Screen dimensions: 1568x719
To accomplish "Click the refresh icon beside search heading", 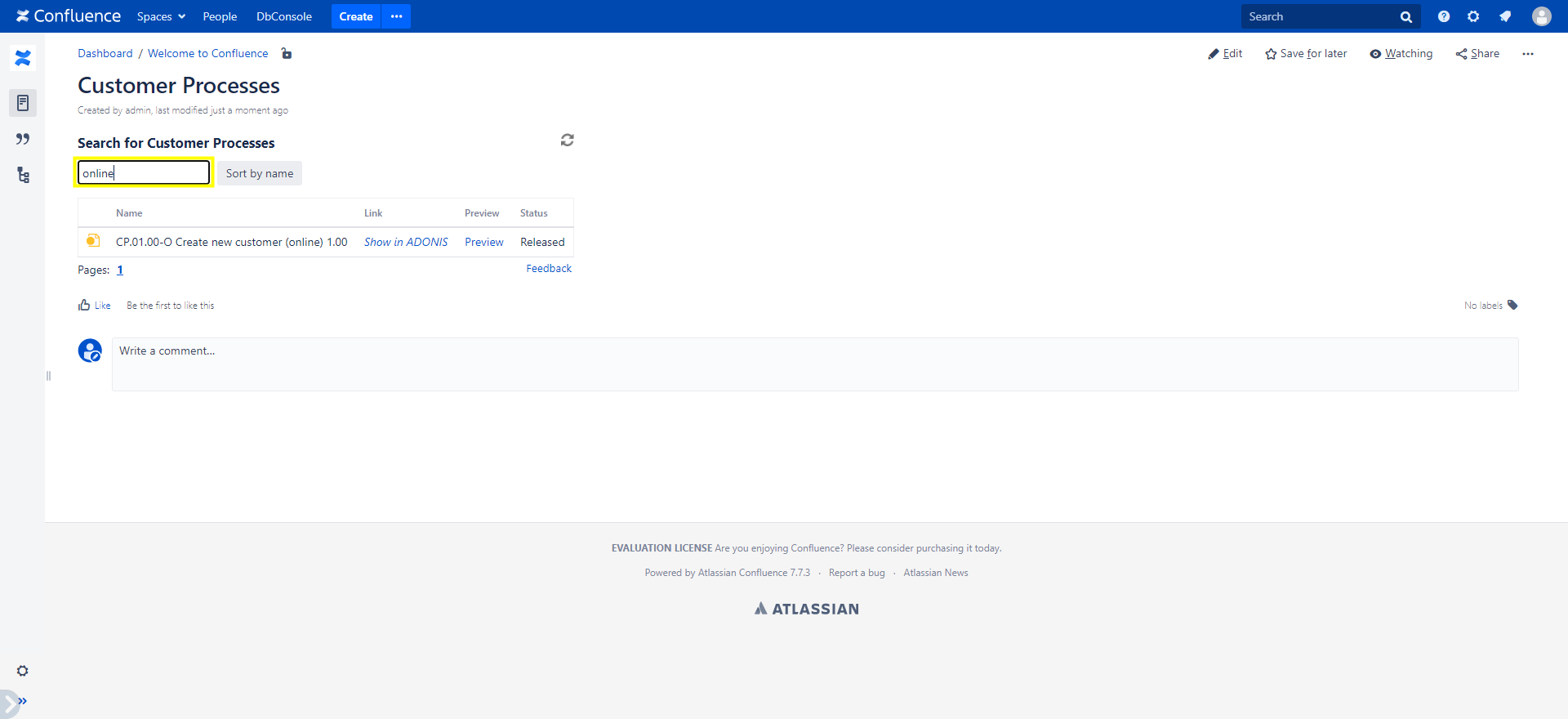I will (567, 141).
